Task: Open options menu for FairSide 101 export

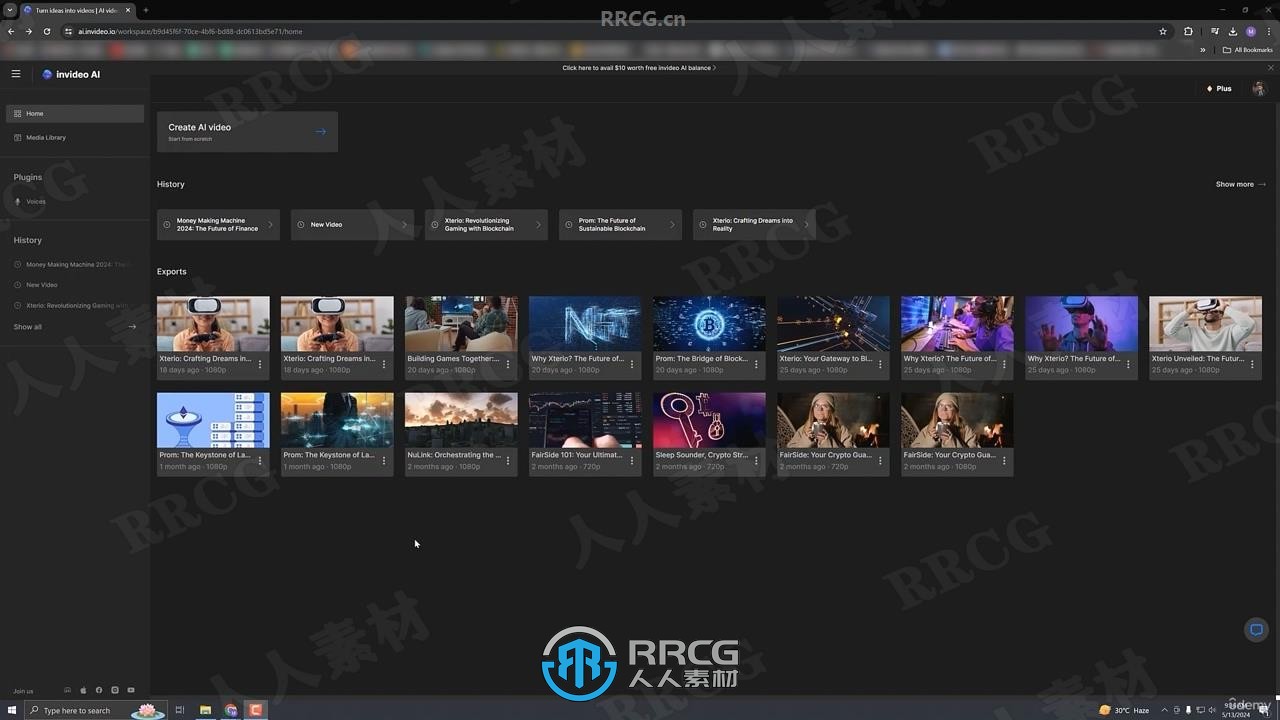Action: [x=632, y=461]
